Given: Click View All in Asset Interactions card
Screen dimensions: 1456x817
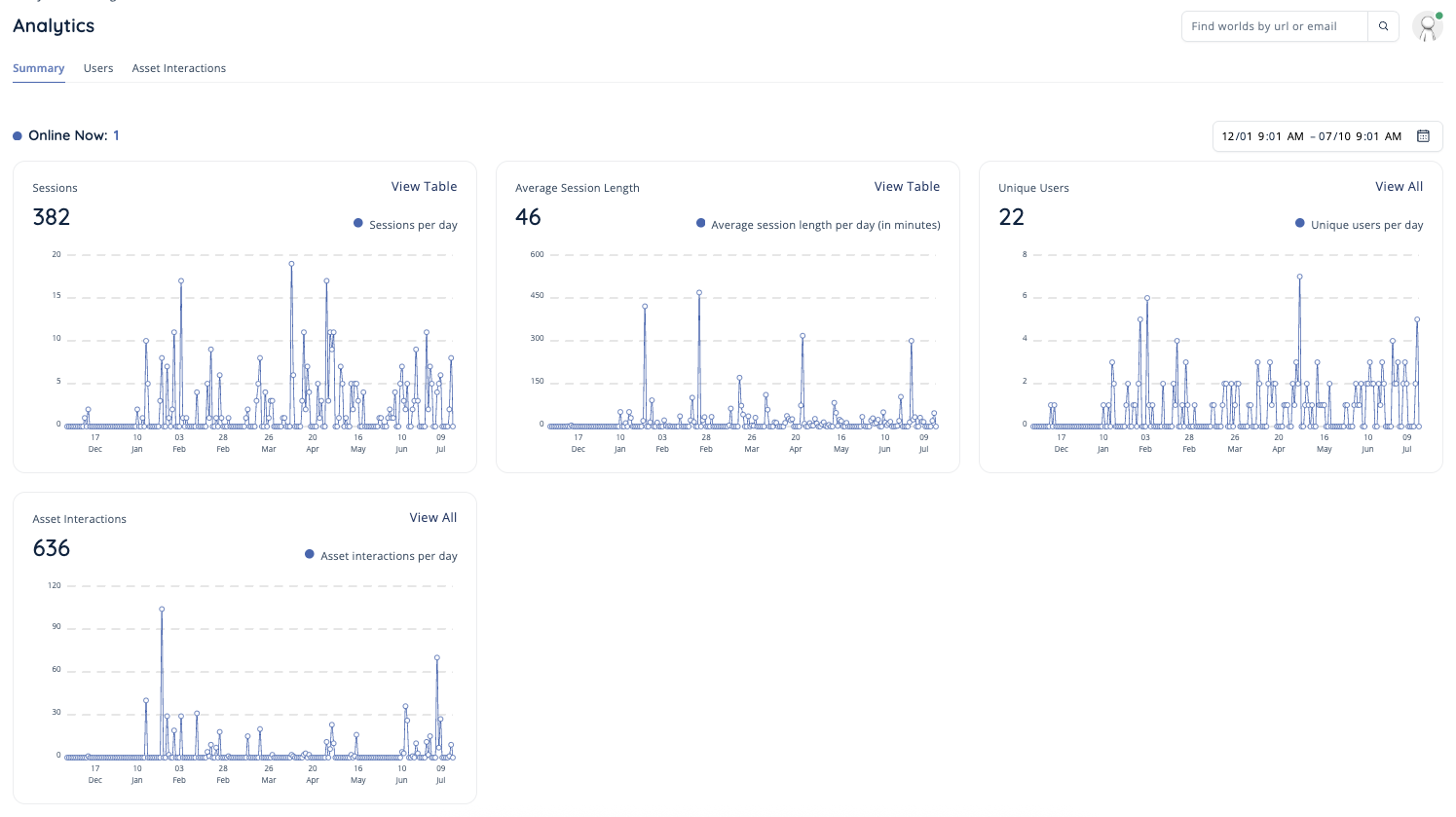Looking at the screenshot, I should 433,517.
